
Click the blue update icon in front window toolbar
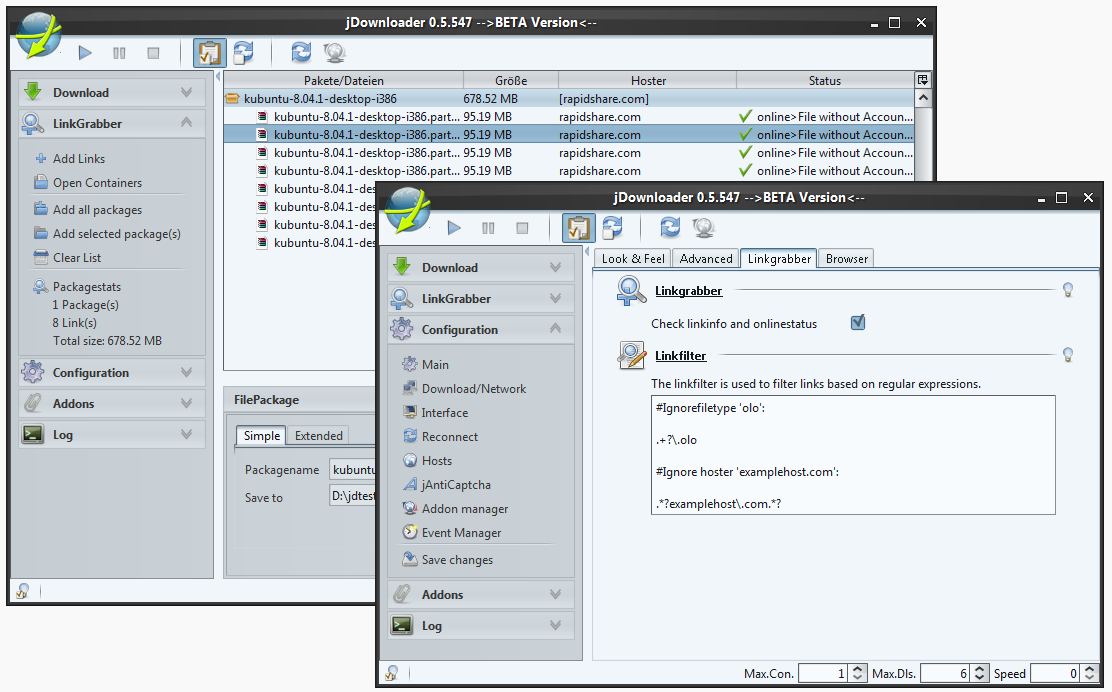[x=669, y=227]
